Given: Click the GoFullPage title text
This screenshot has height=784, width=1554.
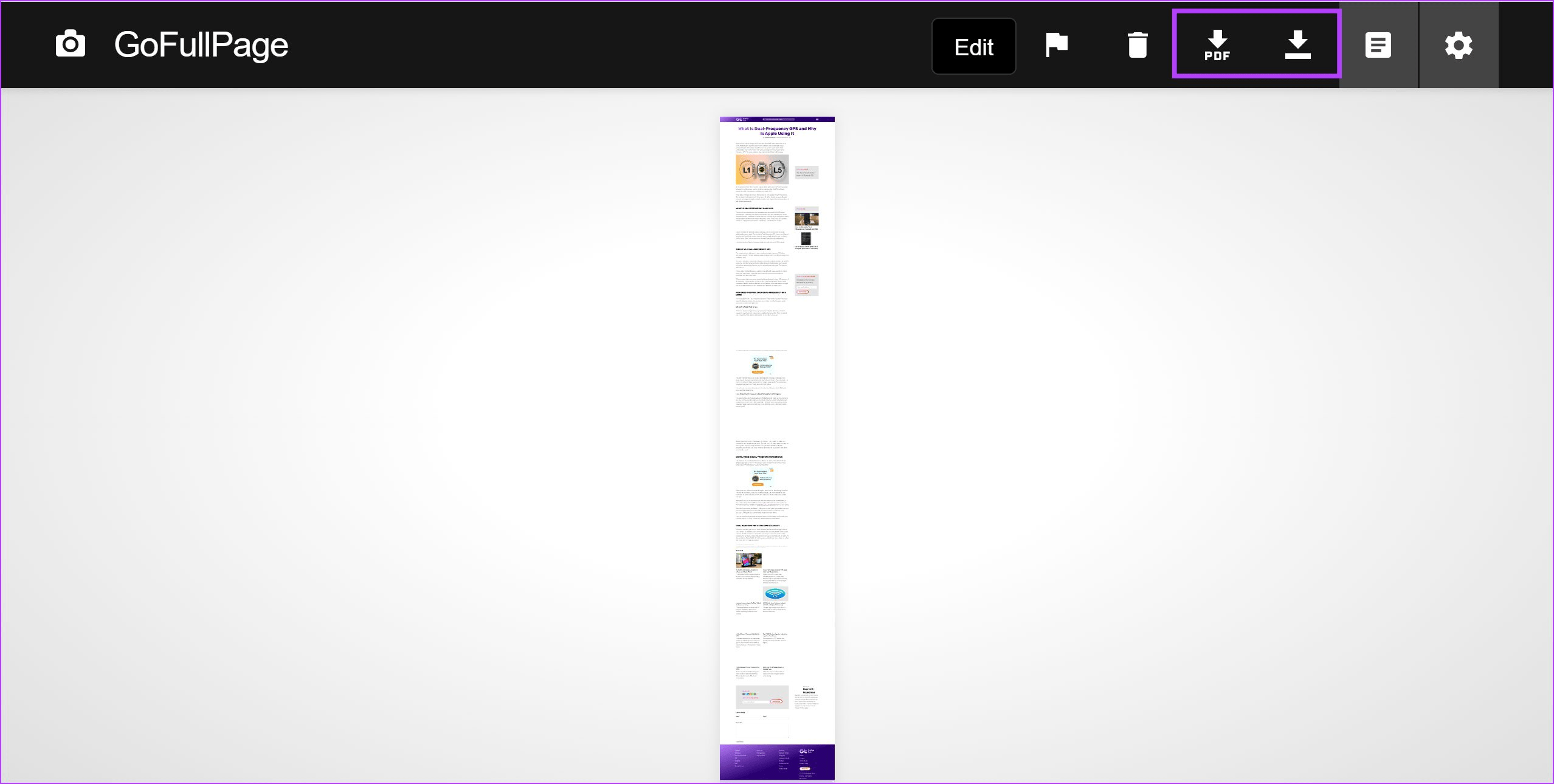Looking at the screenshot, I should click(x=200, y=43).
